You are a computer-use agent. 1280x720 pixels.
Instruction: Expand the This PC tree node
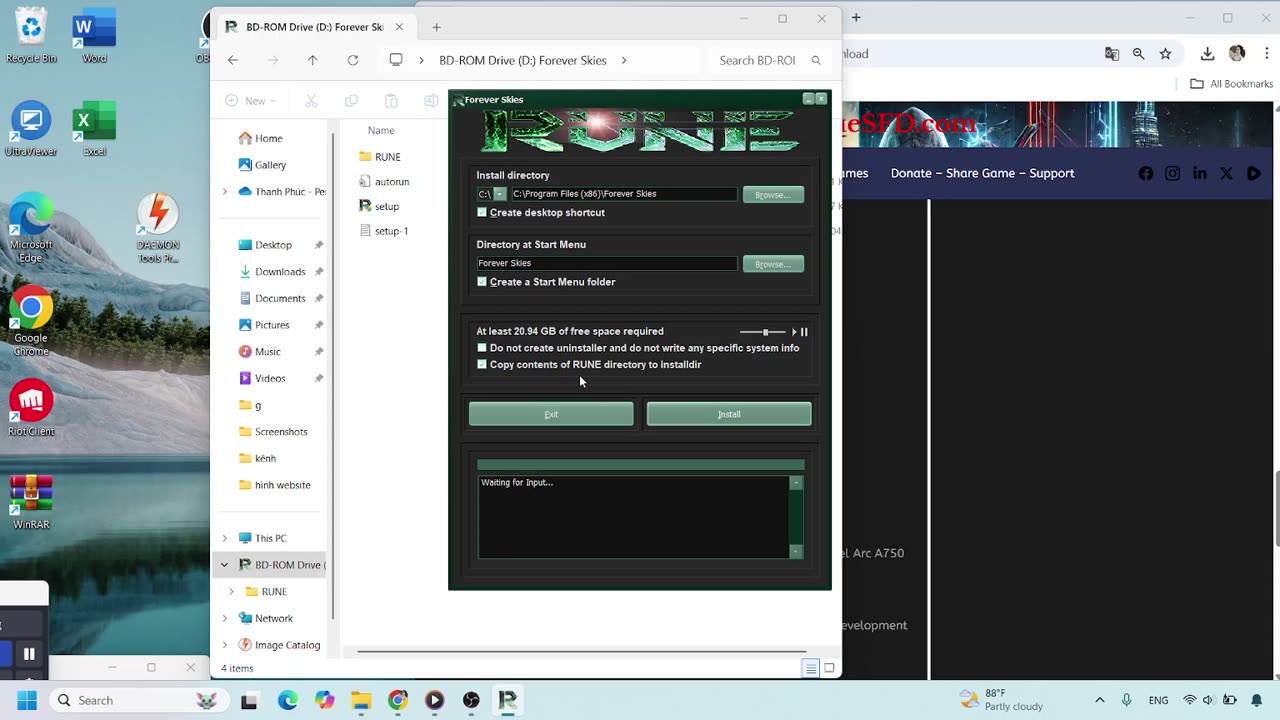(x=224, y=538)
